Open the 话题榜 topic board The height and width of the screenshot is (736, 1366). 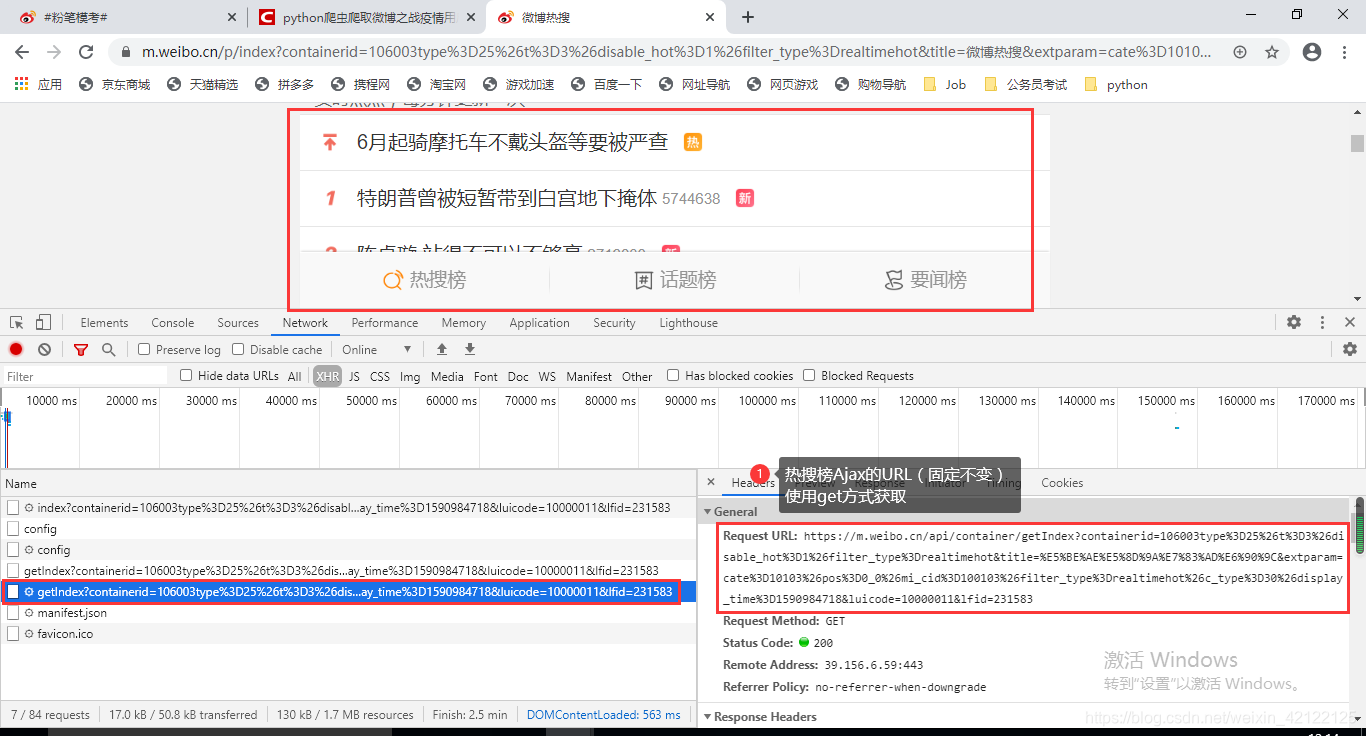[x=676, y=280]
